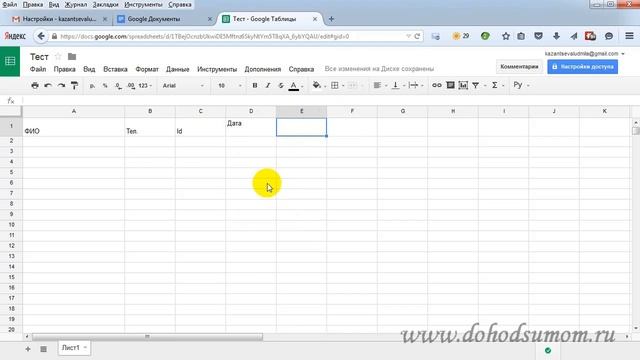Click the Insert comment icon

click(450, 85)
